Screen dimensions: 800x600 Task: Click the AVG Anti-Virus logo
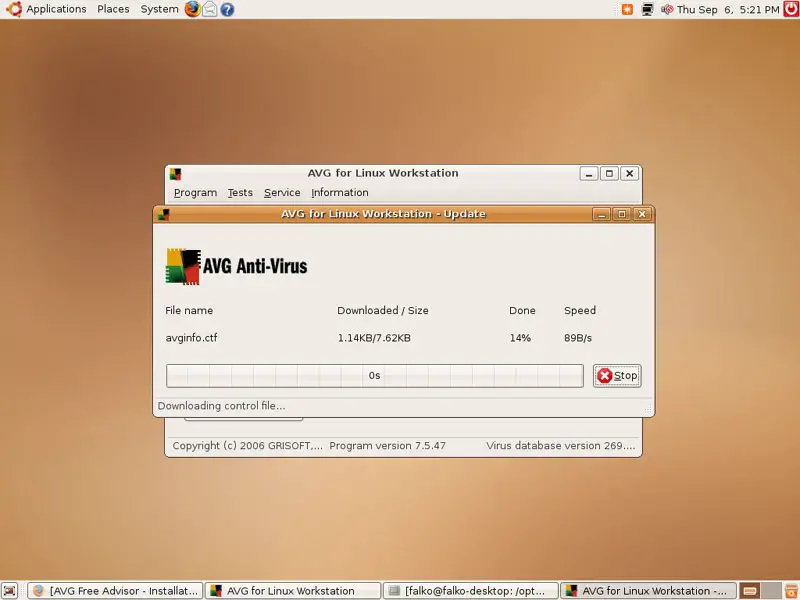pyautogui.click(x=236, y=266)
